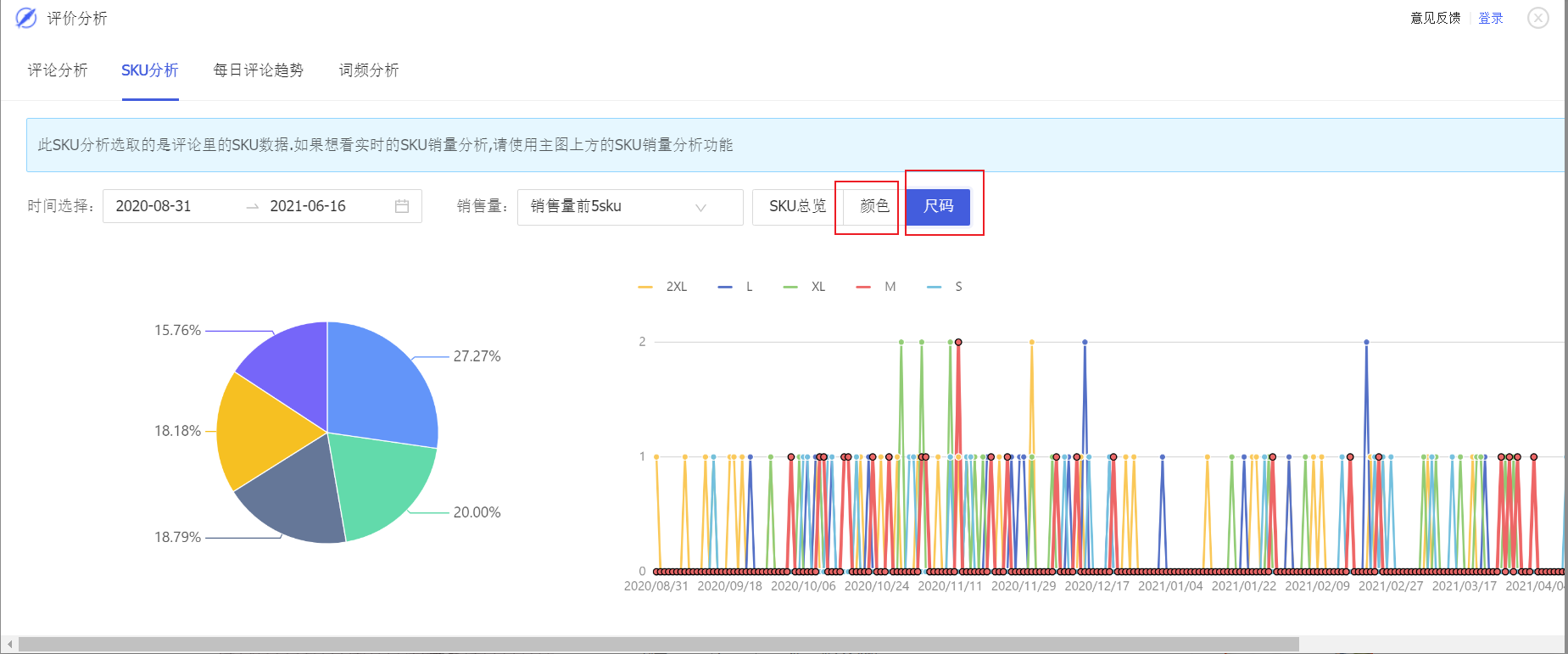Toggle the 2XL series in chart legend
The image size is (1568, 654).
click(x=663, y=287)
